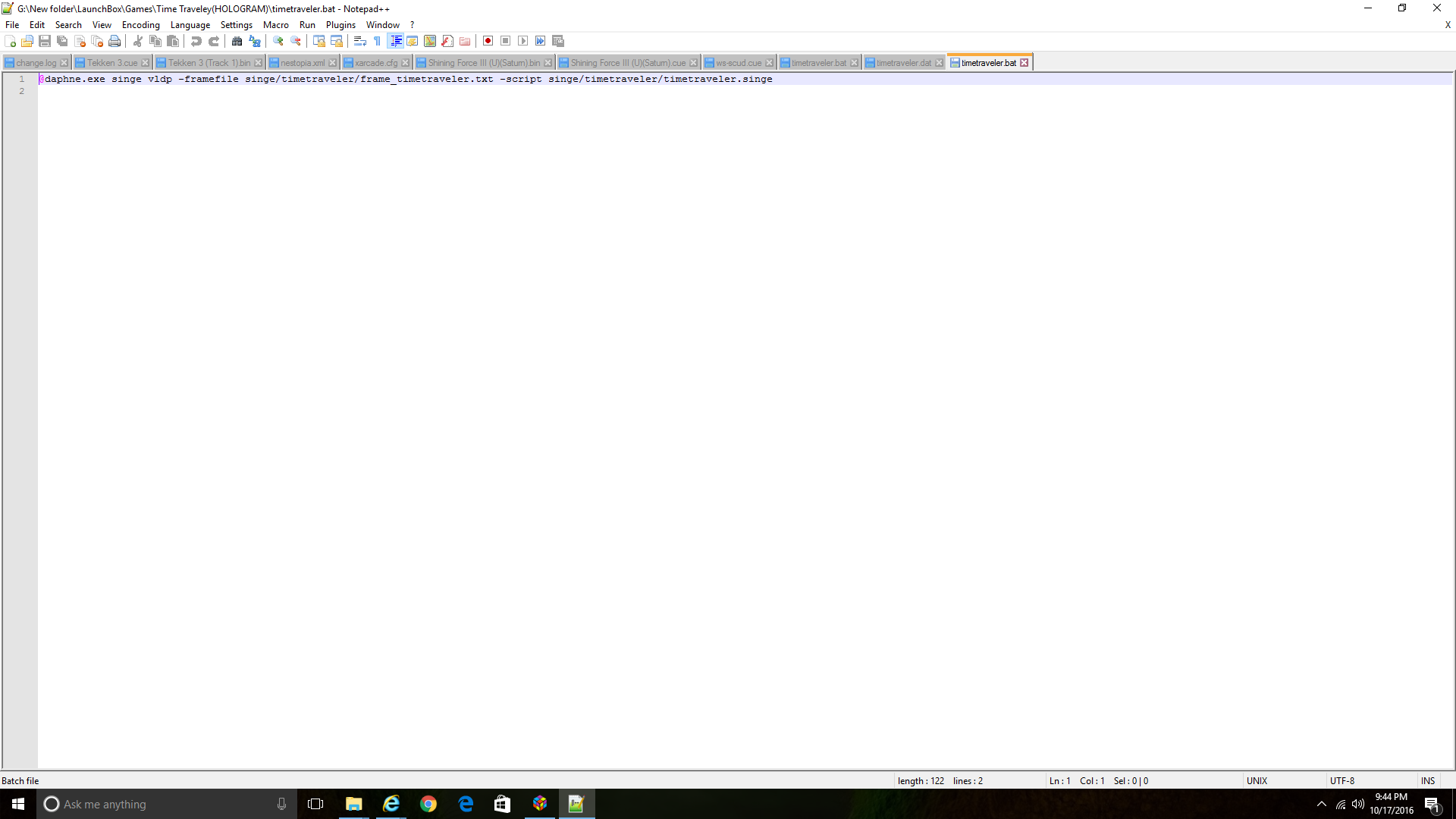Viewport: 1456px width, 819px height.
Task: Switch to the nestopia.xml tab
Action: 303,63
